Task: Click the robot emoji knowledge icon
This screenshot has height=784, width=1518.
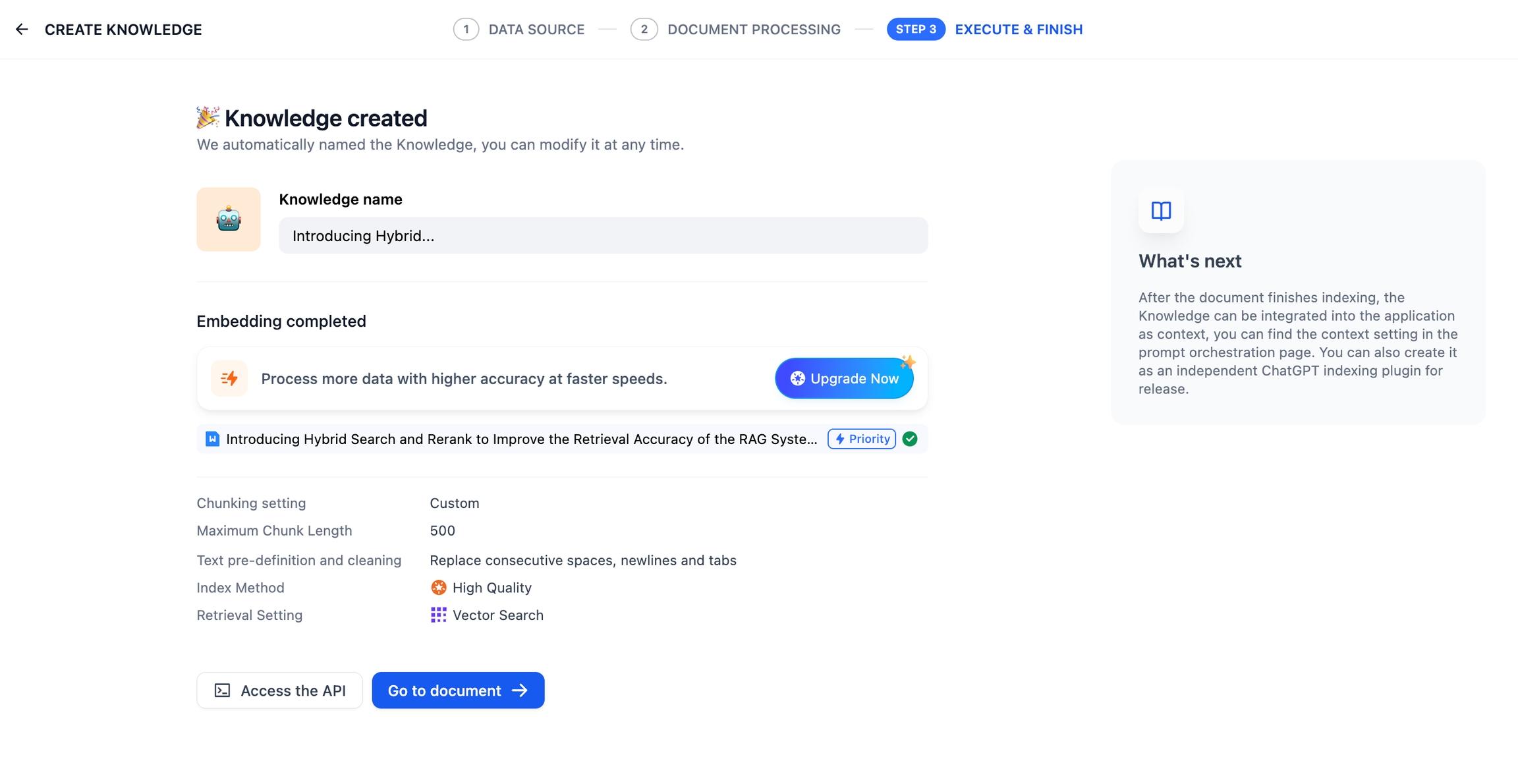Action: pyautogui.click(x=228, y=219)
